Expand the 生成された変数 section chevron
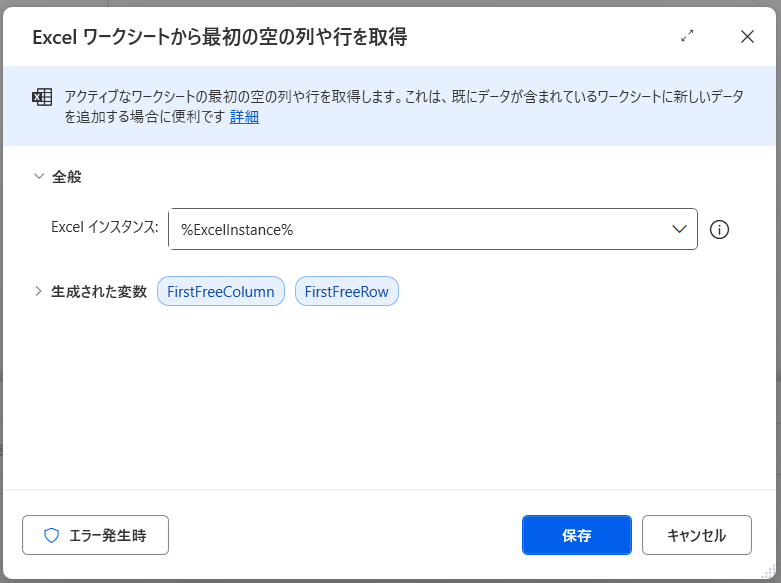Screen dimensions: 781x583 (x=39, y=291)
